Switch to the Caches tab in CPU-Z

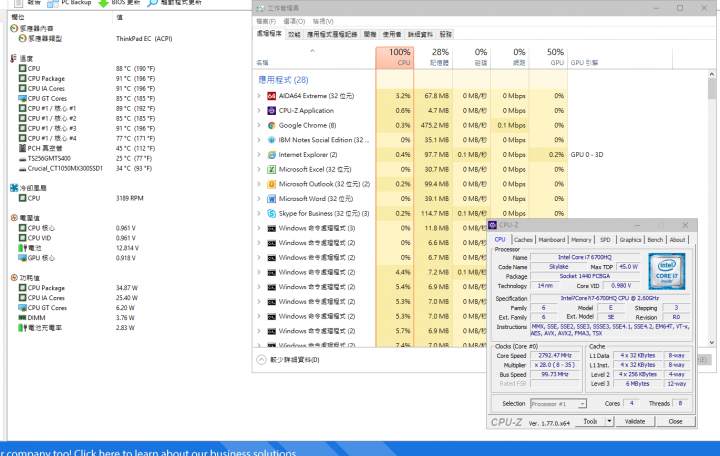pos(523,240)
